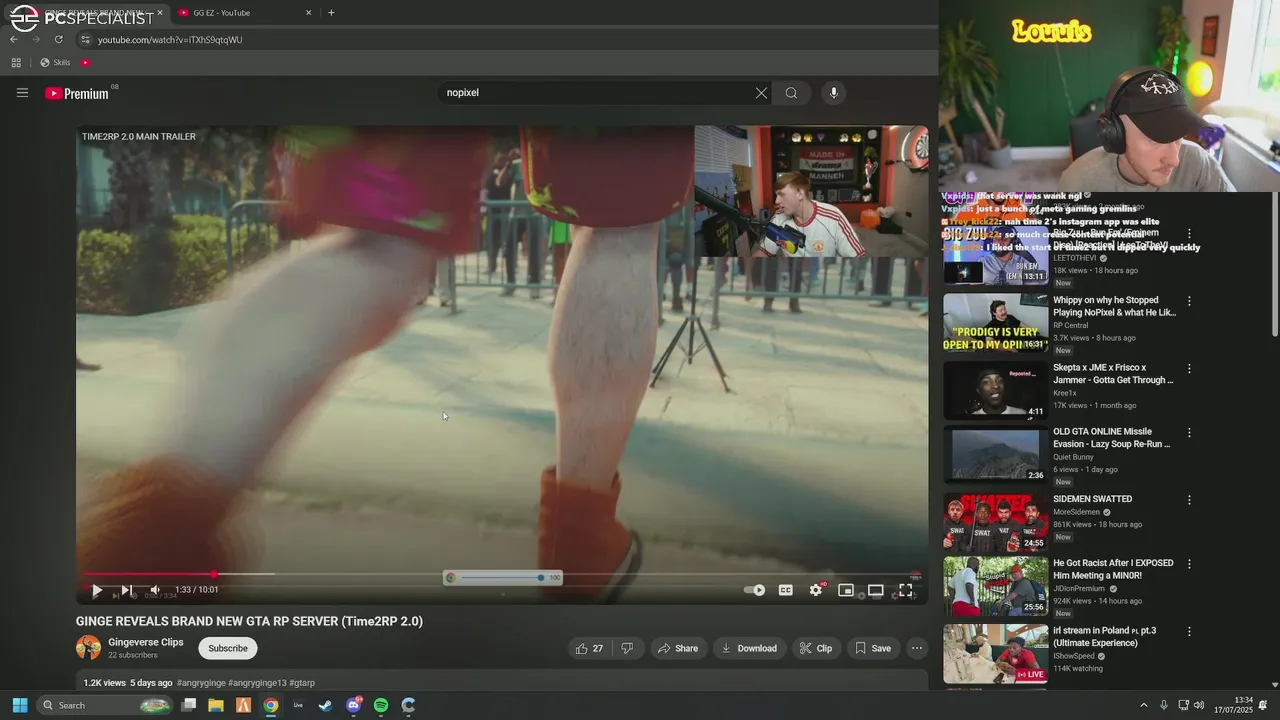Show hidden system tray icons

[x=1144, y=705]
